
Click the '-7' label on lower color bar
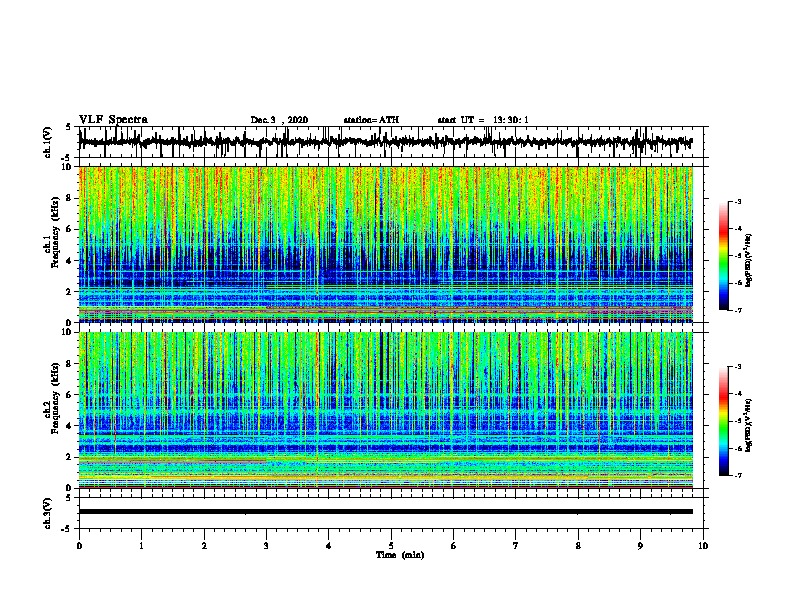[737, 476]
